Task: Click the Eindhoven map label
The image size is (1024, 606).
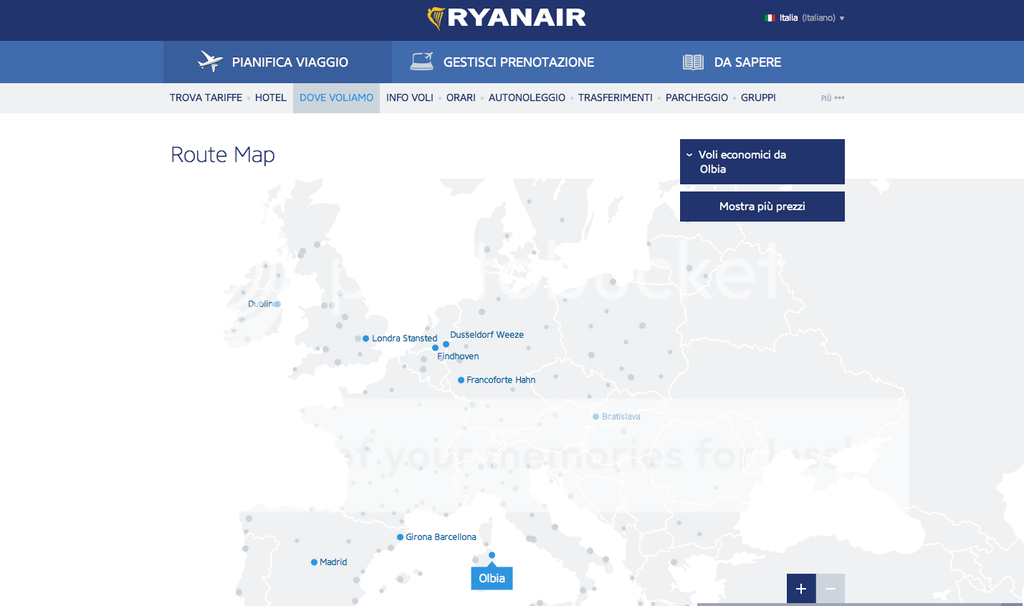Action: [x=458, y=357]
